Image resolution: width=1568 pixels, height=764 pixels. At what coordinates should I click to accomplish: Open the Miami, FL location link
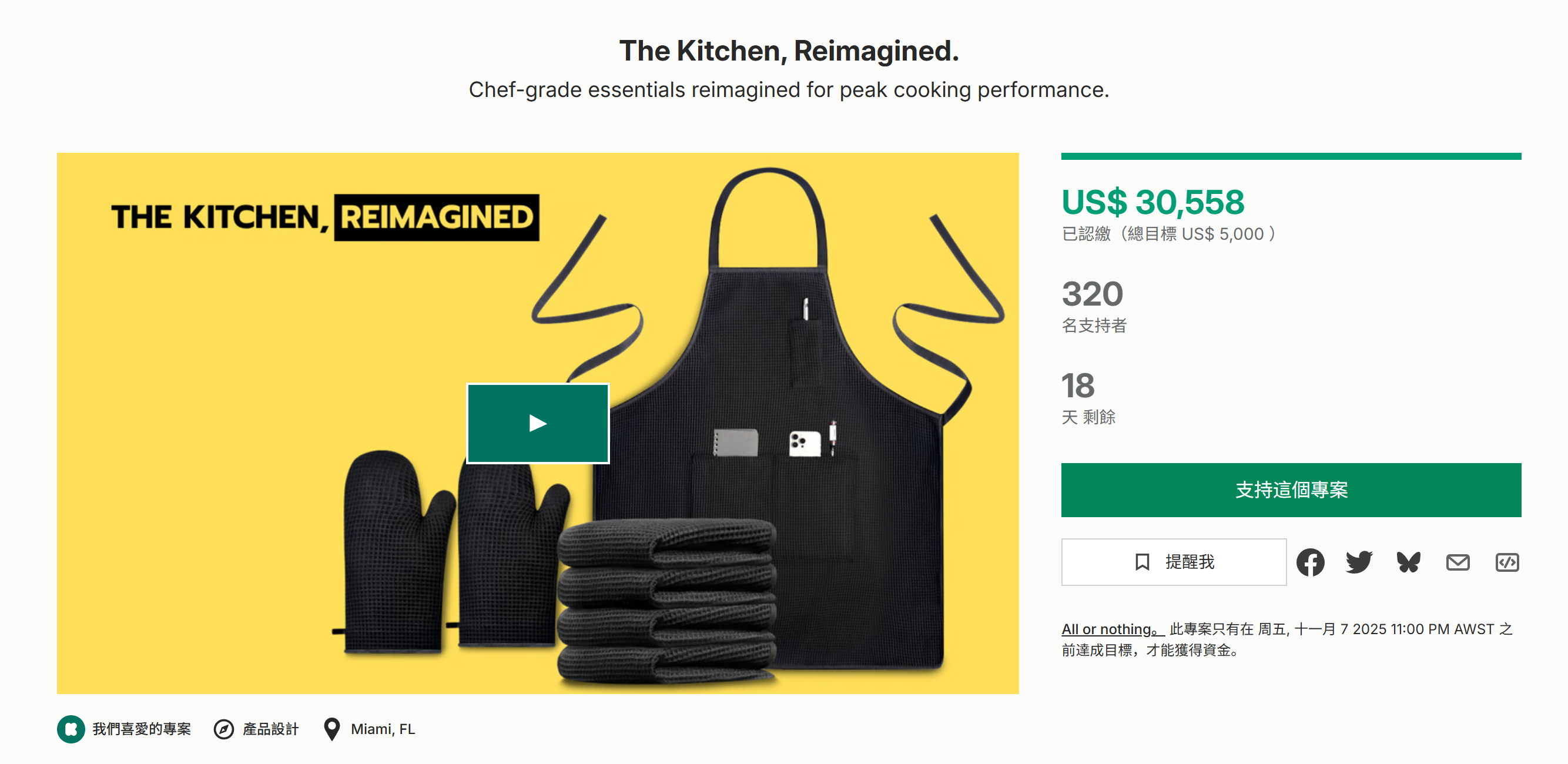tap(383, 729)
